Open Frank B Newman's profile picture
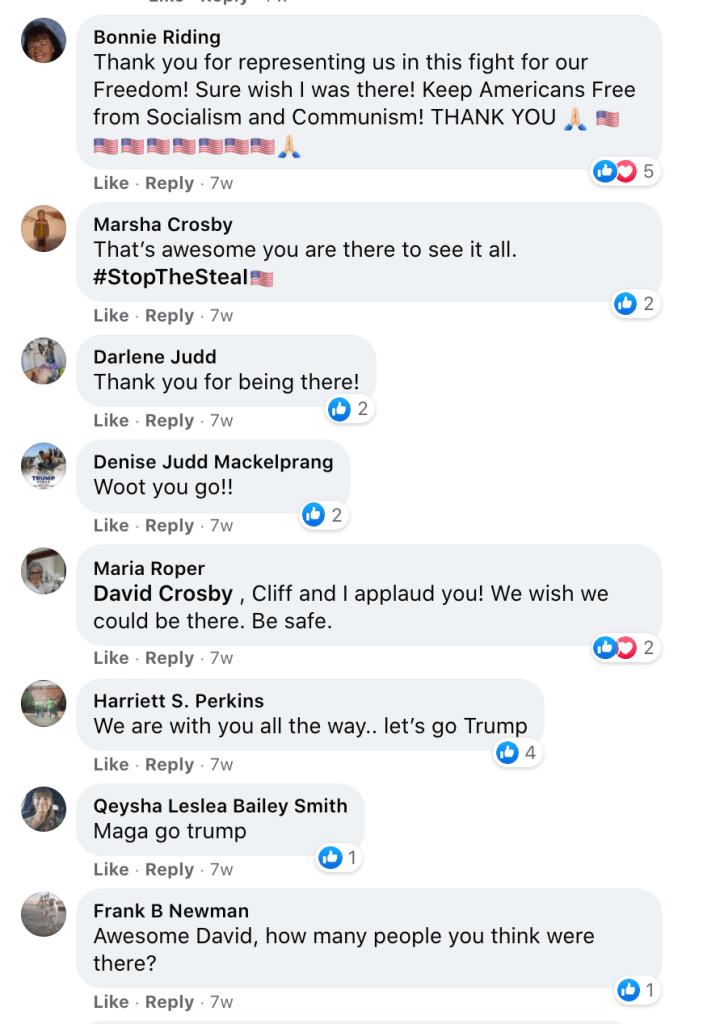The image size is (724, 1024). point(43,913)
